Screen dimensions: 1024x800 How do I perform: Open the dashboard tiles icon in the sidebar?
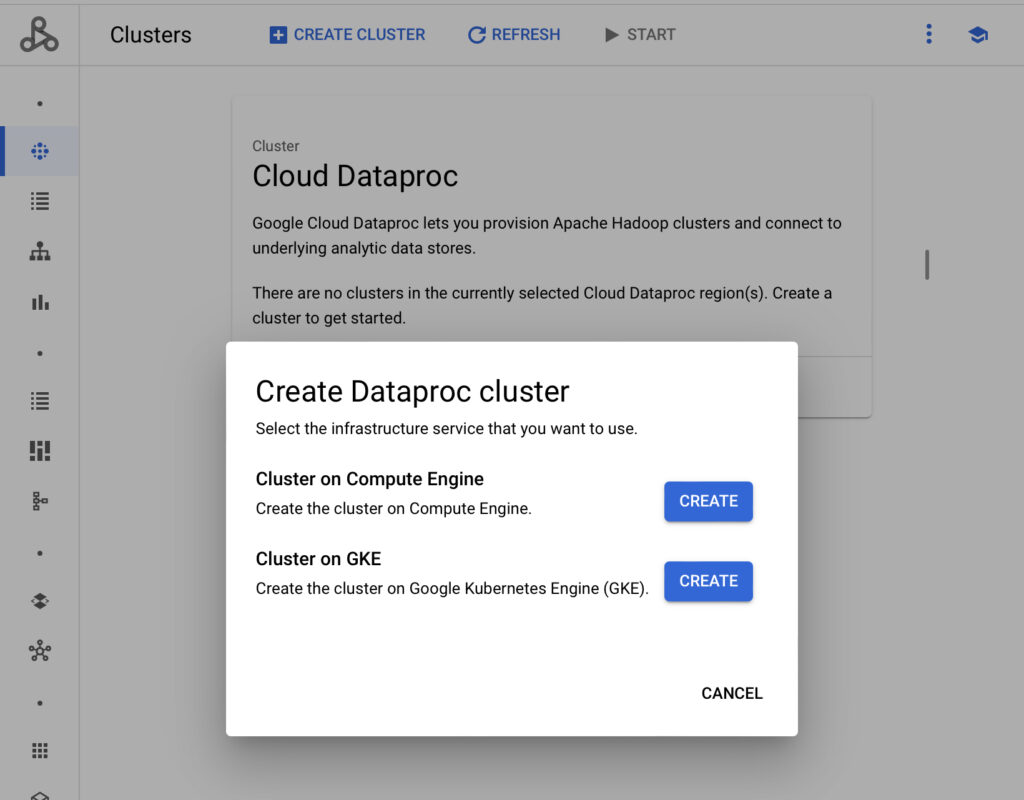[40, 451]
